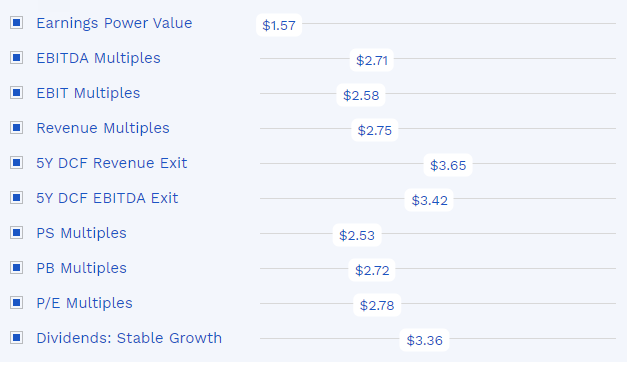Select the $3.42 DCF EBITDA marker
This screenshot has height=366, width=627.
pos(429,200)
